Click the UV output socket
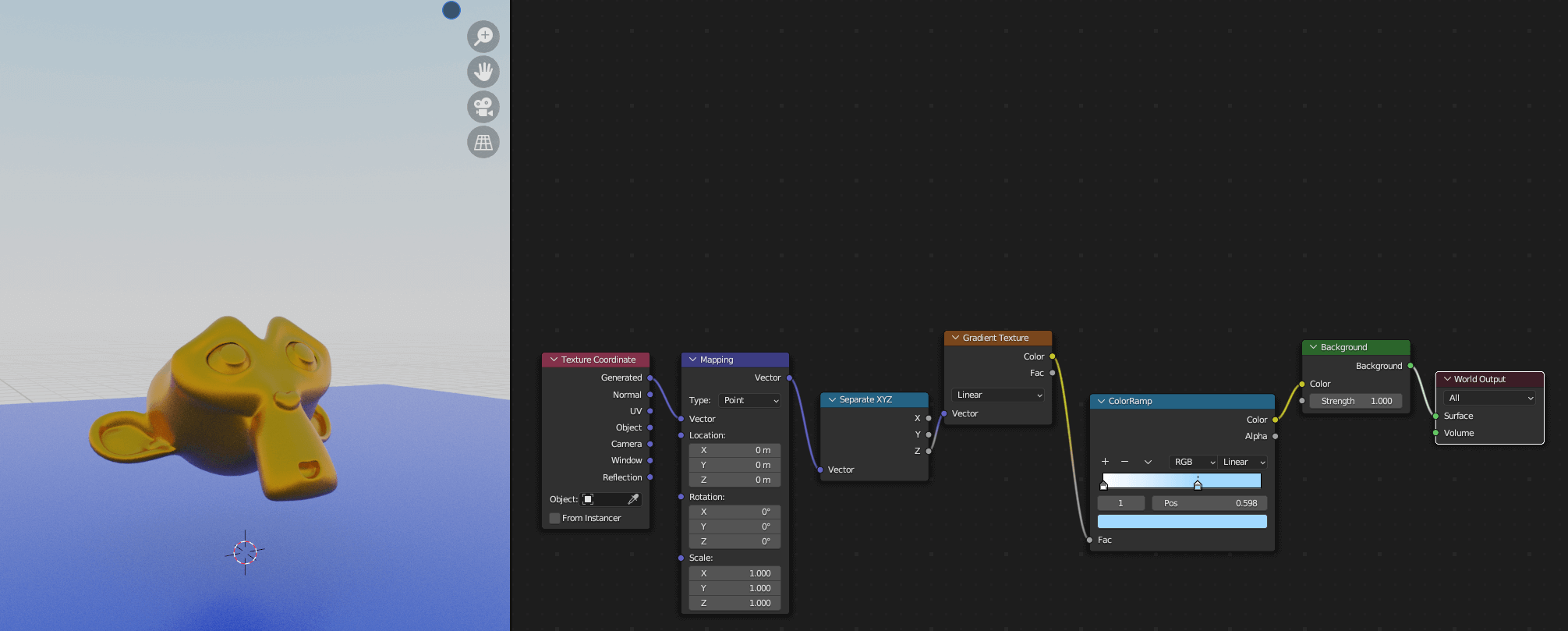Image resolution: width=1568 pixels, height=631 pixels. 650,411
